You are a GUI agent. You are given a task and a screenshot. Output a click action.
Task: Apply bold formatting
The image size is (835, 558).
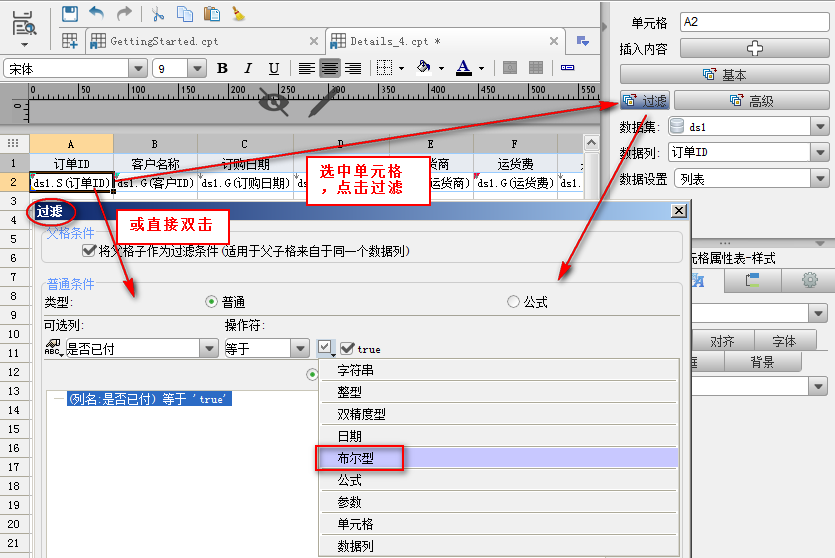[222, 68]
